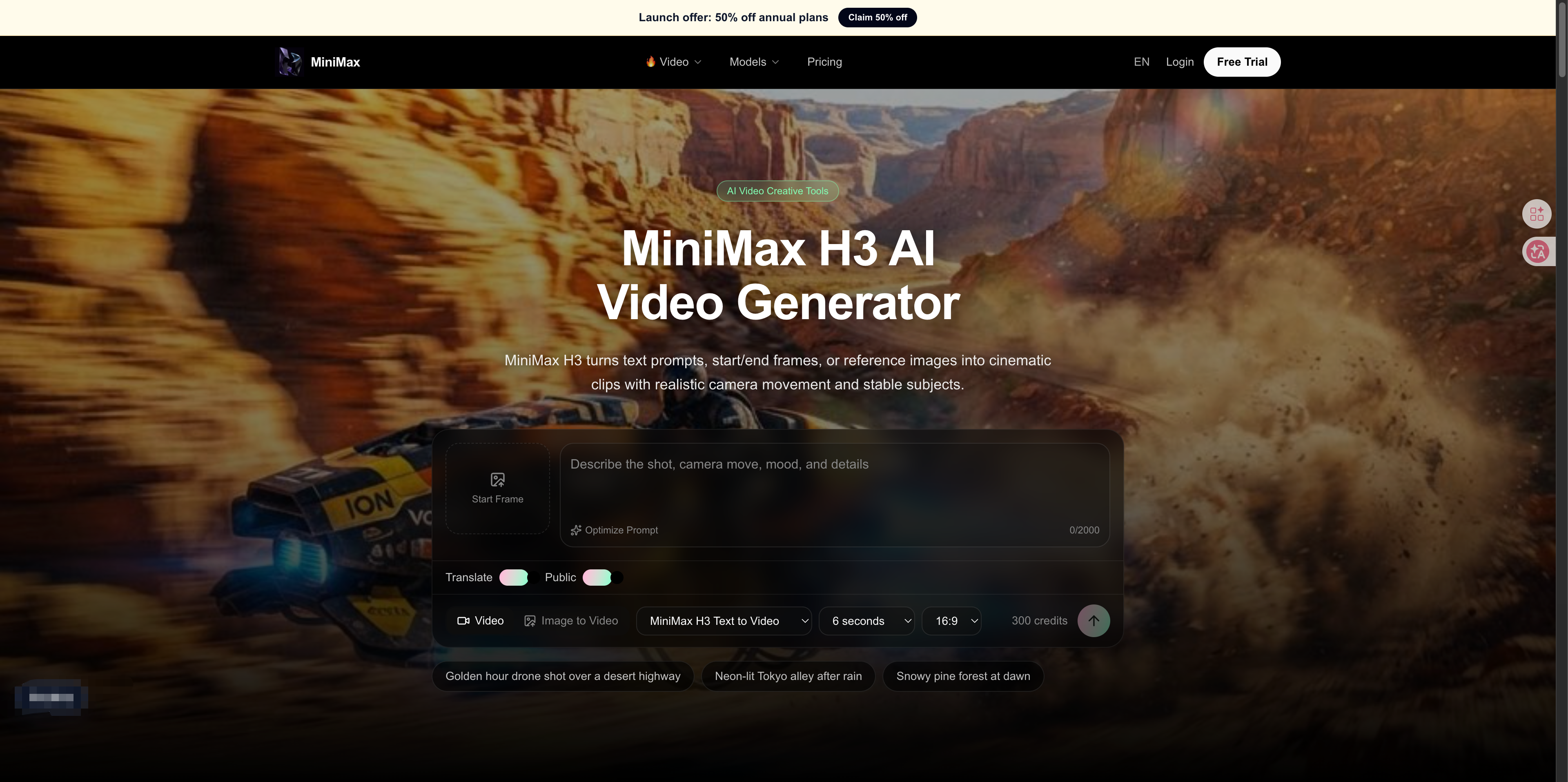Viewport: 1568px width, 782px height.
Task: Expand the Video navigation dropdown
Action: (x=673, y=62)
